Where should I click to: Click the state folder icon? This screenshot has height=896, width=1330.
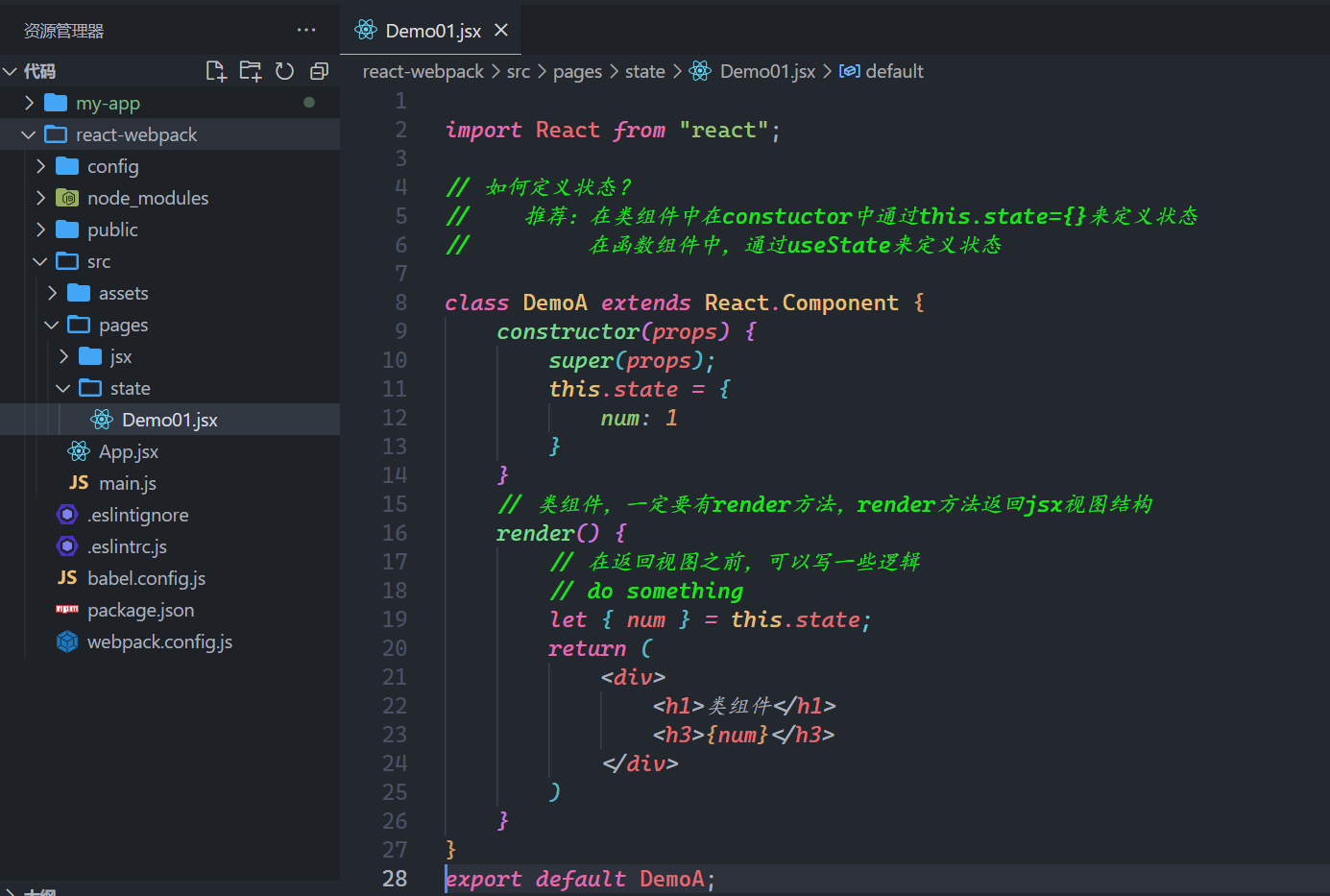click(x=90, y=388)
